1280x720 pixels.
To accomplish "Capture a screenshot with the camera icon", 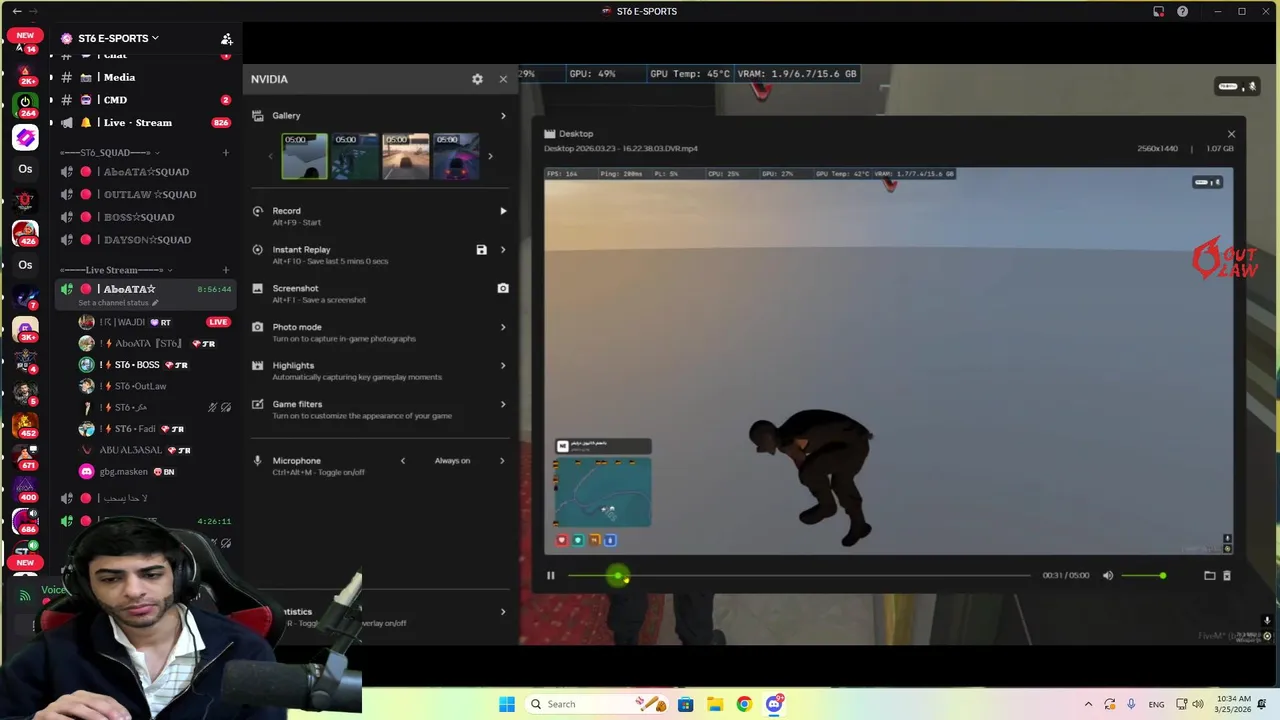I will pyautogui.click(x=503, y=288).
